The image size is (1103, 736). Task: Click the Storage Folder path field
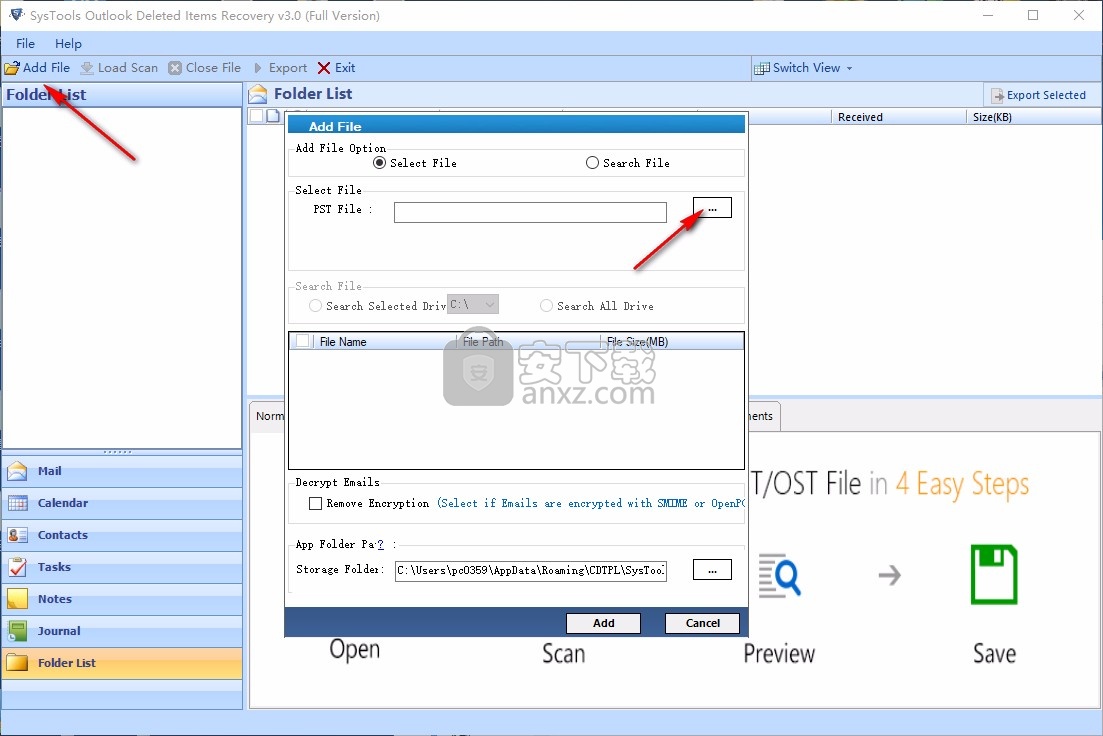click(x=530, y=571)
